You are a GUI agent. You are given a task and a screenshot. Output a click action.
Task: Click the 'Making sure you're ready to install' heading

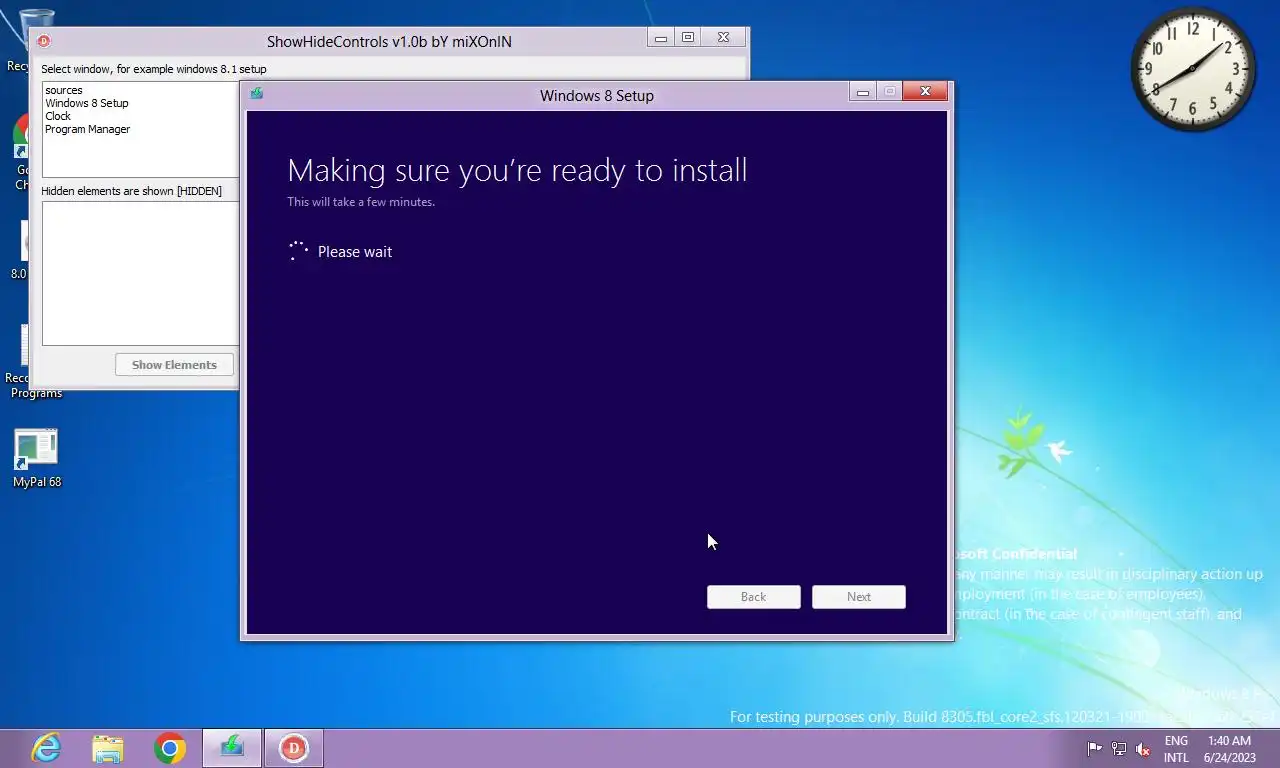pyautogui.click(x=517, y=170)
